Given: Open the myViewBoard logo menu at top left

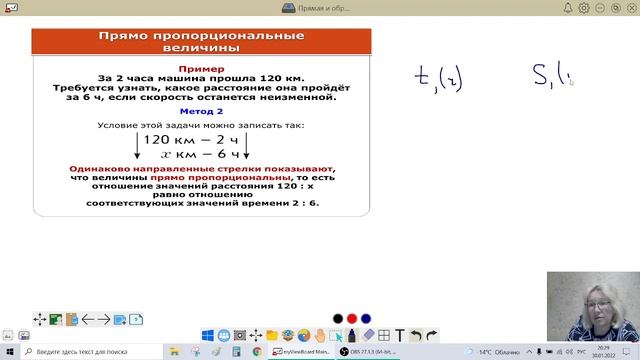Looking at the screenshot, I should pos(11,7).
